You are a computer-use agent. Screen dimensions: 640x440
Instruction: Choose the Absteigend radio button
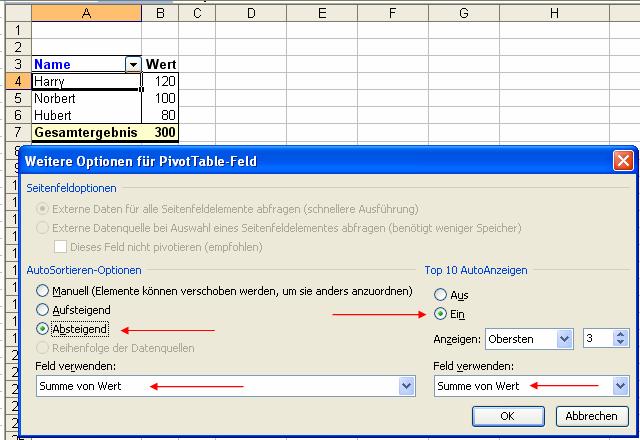(42, 329)
